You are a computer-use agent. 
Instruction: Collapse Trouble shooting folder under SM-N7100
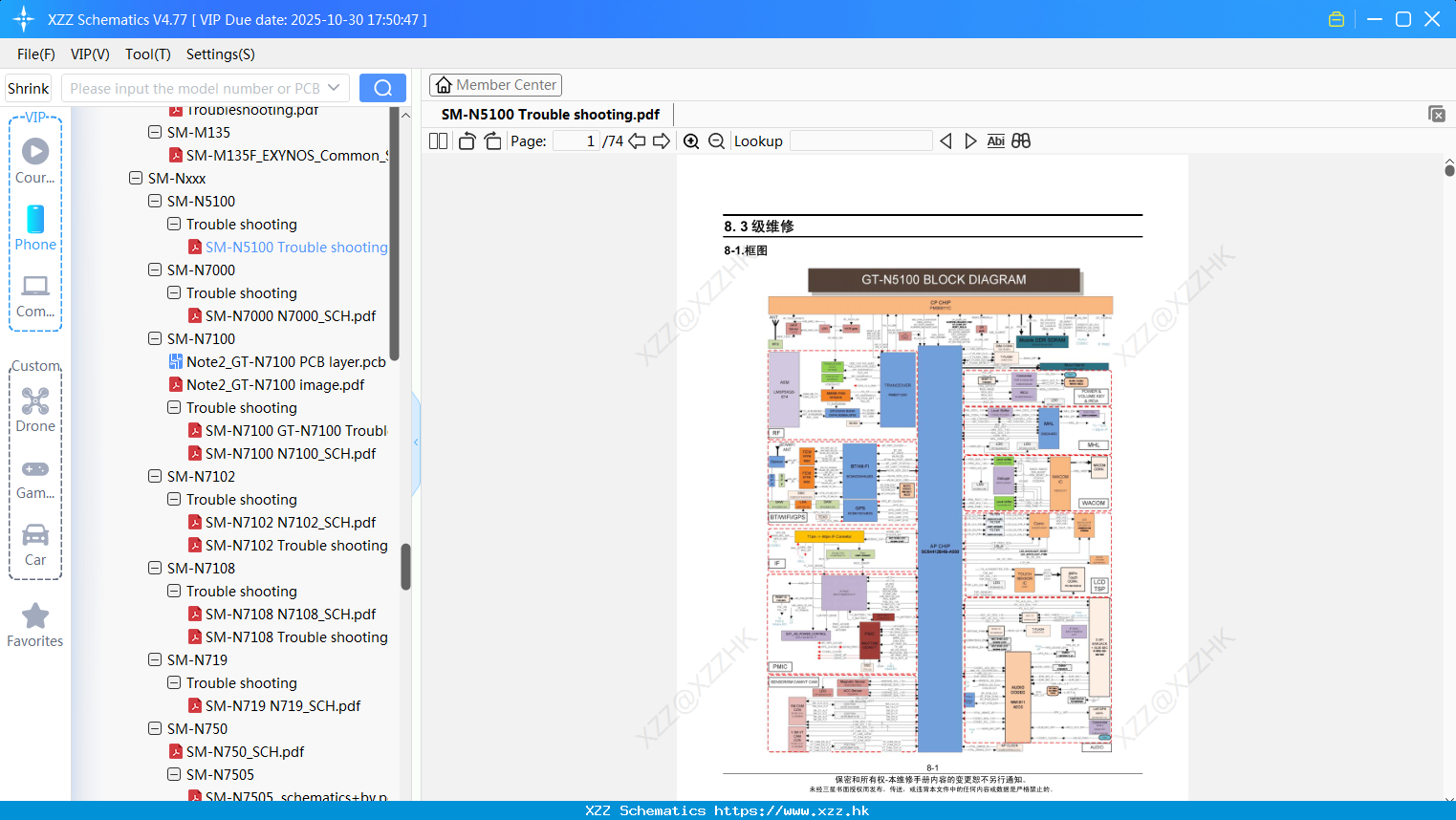coord(174,407)
